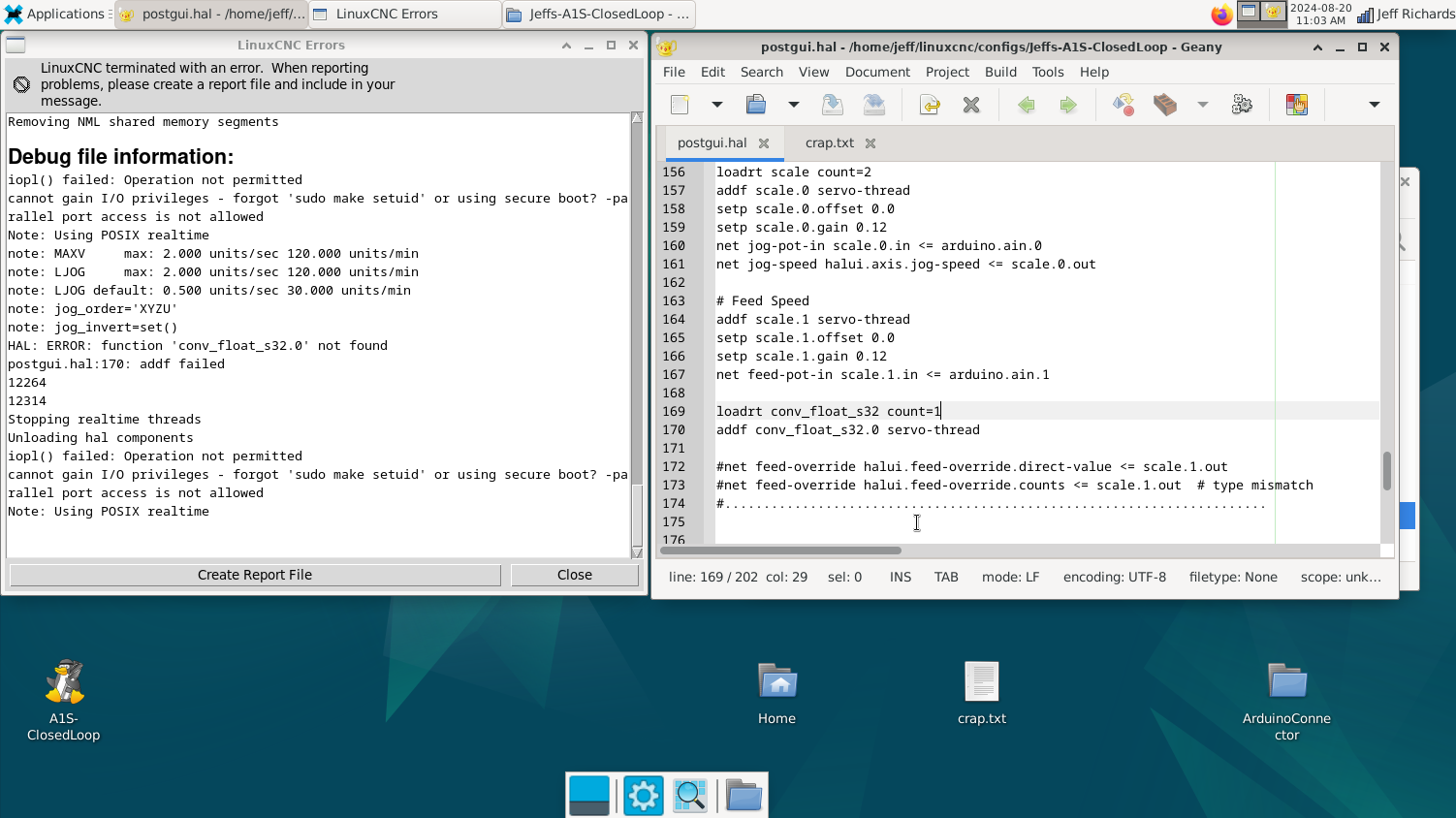
Task: Navigate back one location (green left arrow)
Action: coord(1026,105)
